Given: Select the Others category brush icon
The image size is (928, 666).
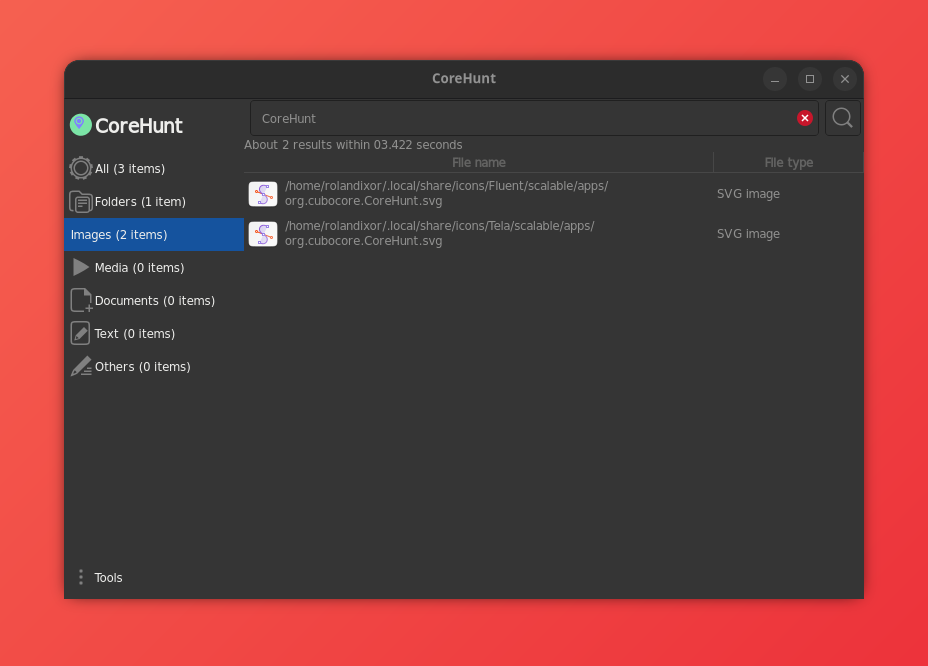Looking at the screenshot, I should point(81,366).
